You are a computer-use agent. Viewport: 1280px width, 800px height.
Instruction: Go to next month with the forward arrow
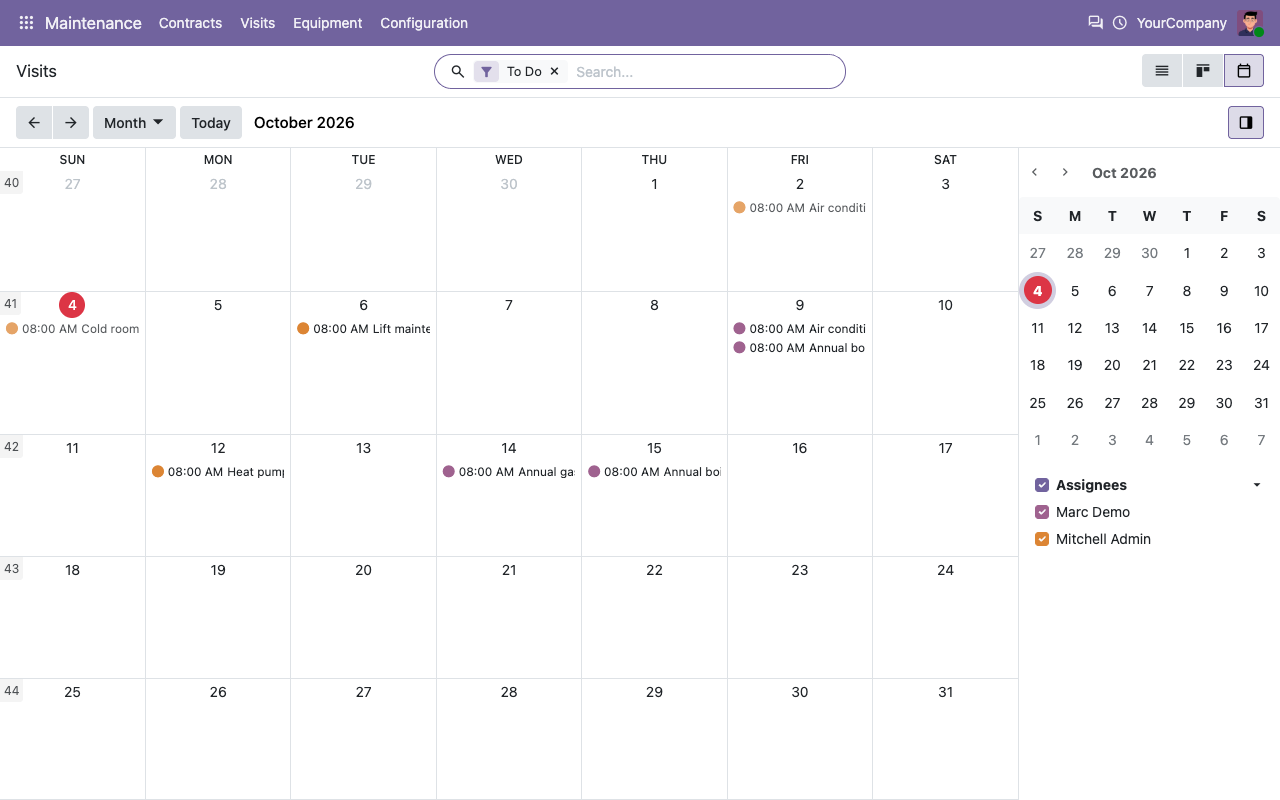(71, 123)
